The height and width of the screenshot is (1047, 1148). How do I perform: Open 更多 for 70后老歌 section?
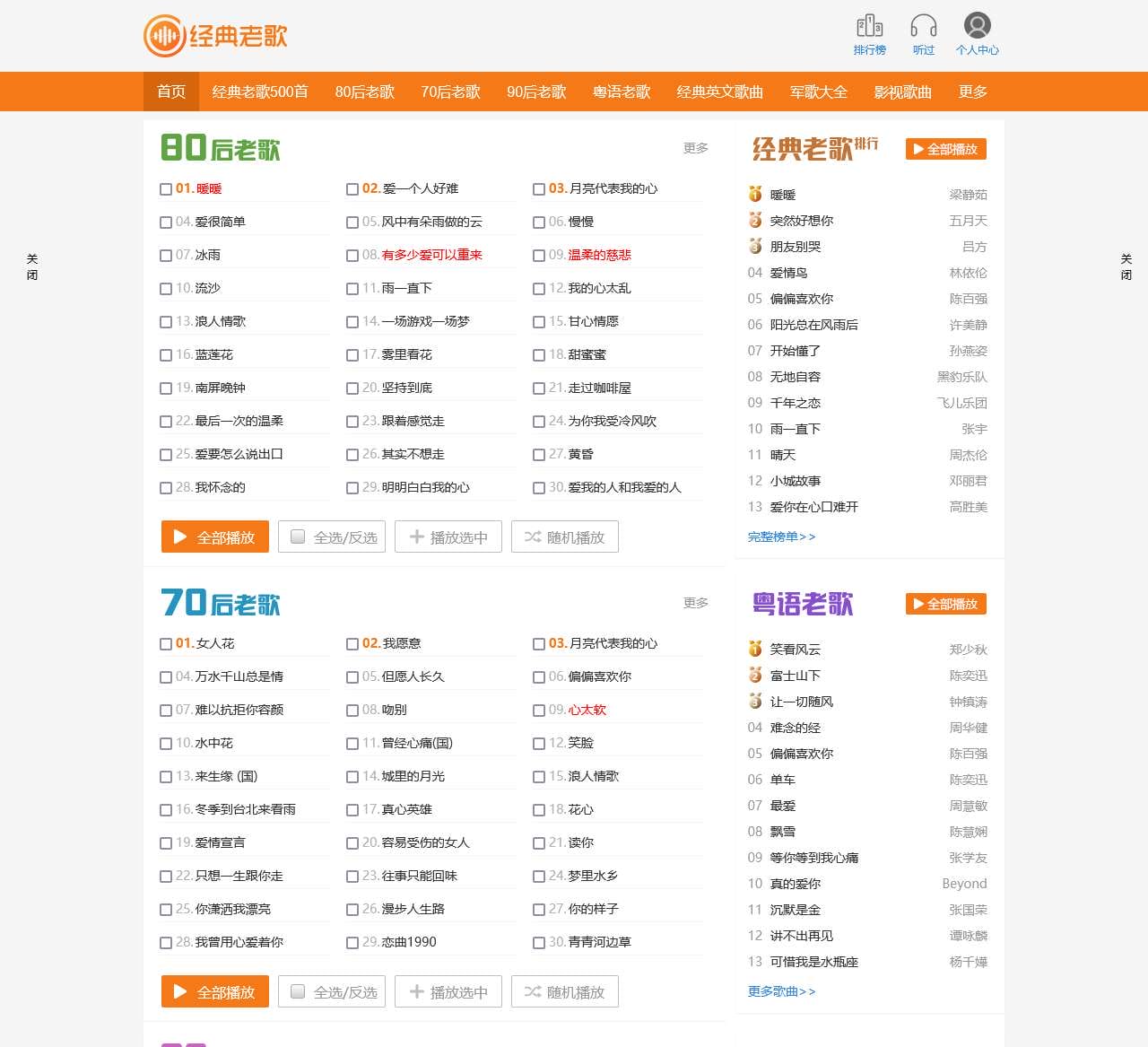pos(695,603)
